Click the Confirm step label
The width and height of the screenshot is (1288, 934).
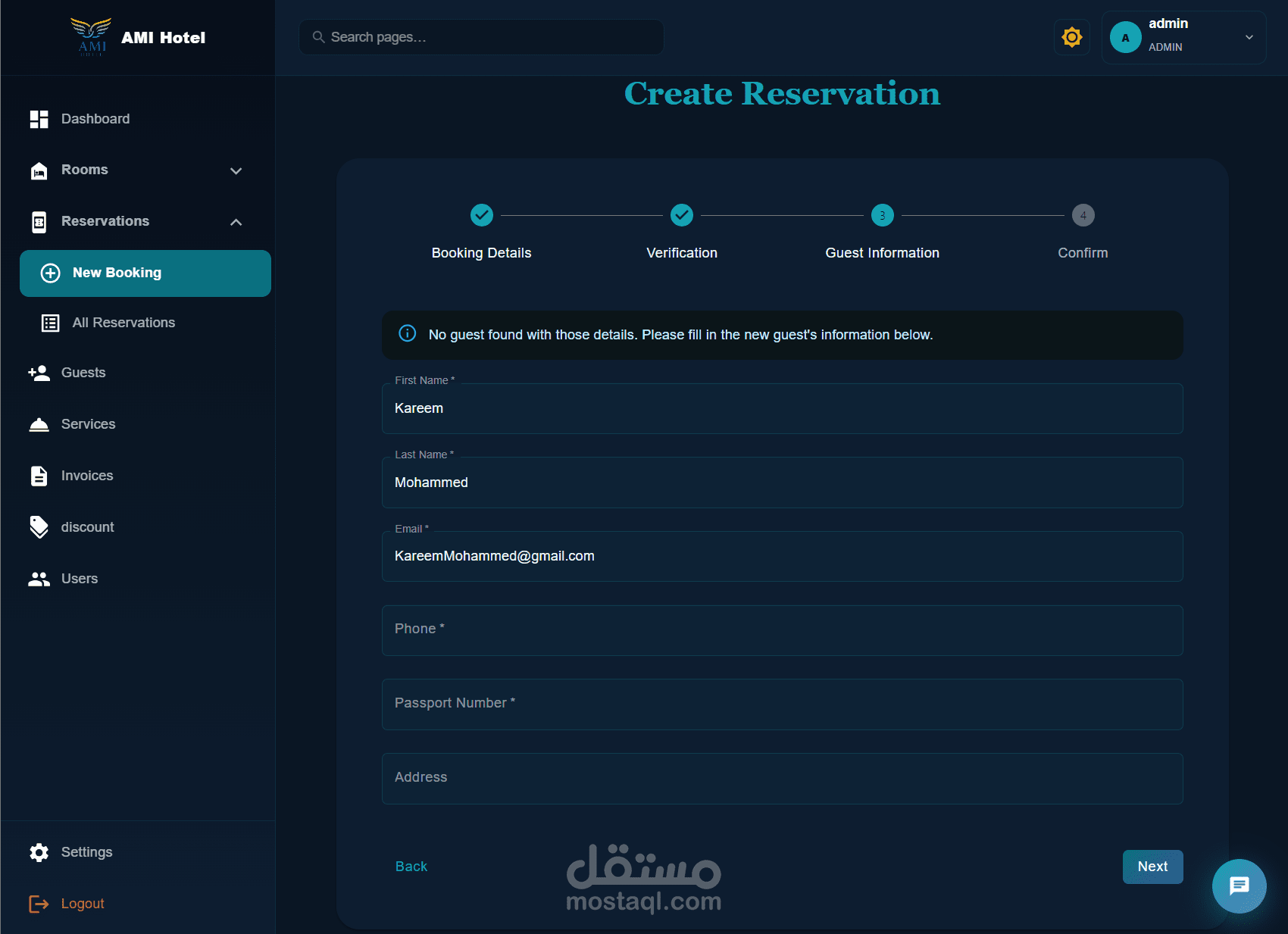1083,253
